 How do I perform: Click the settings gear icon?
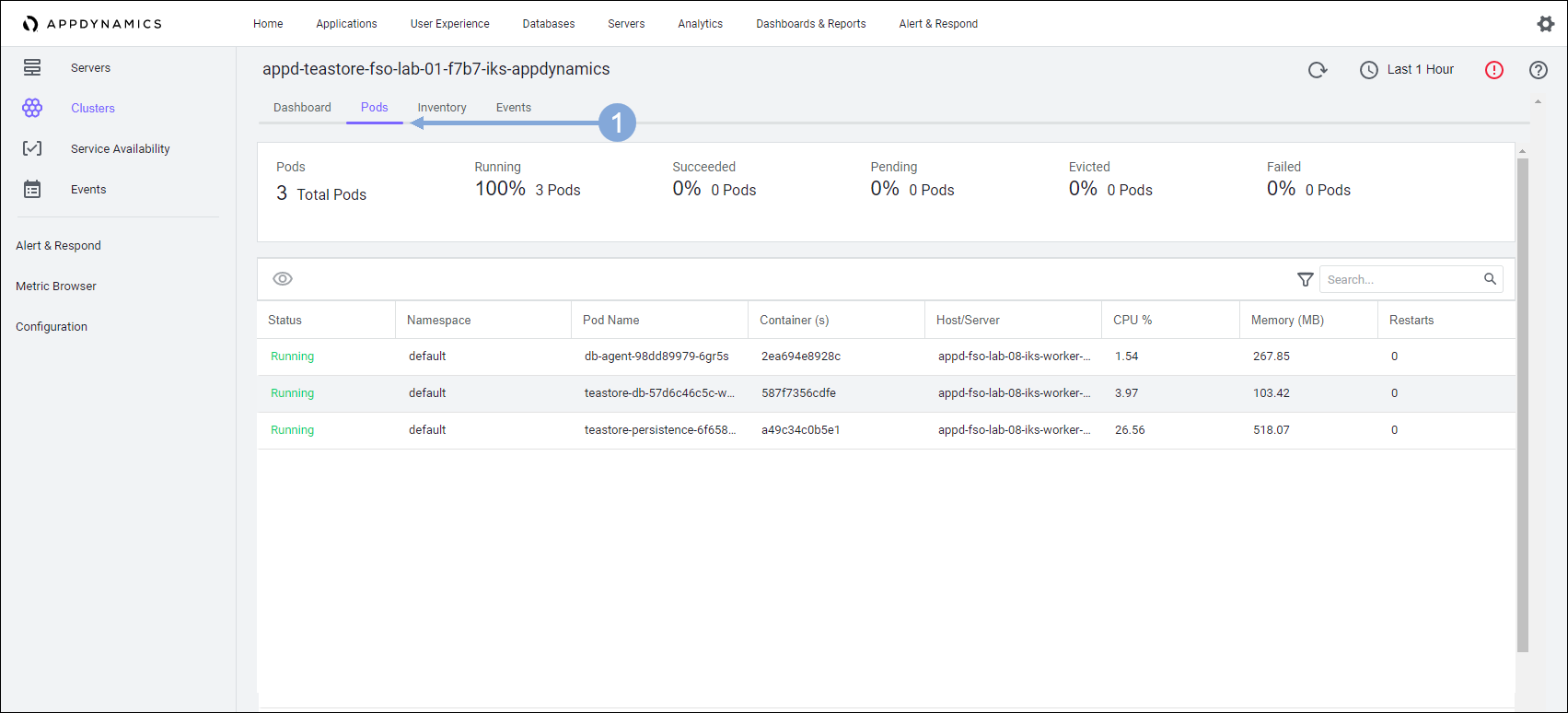1545,24
